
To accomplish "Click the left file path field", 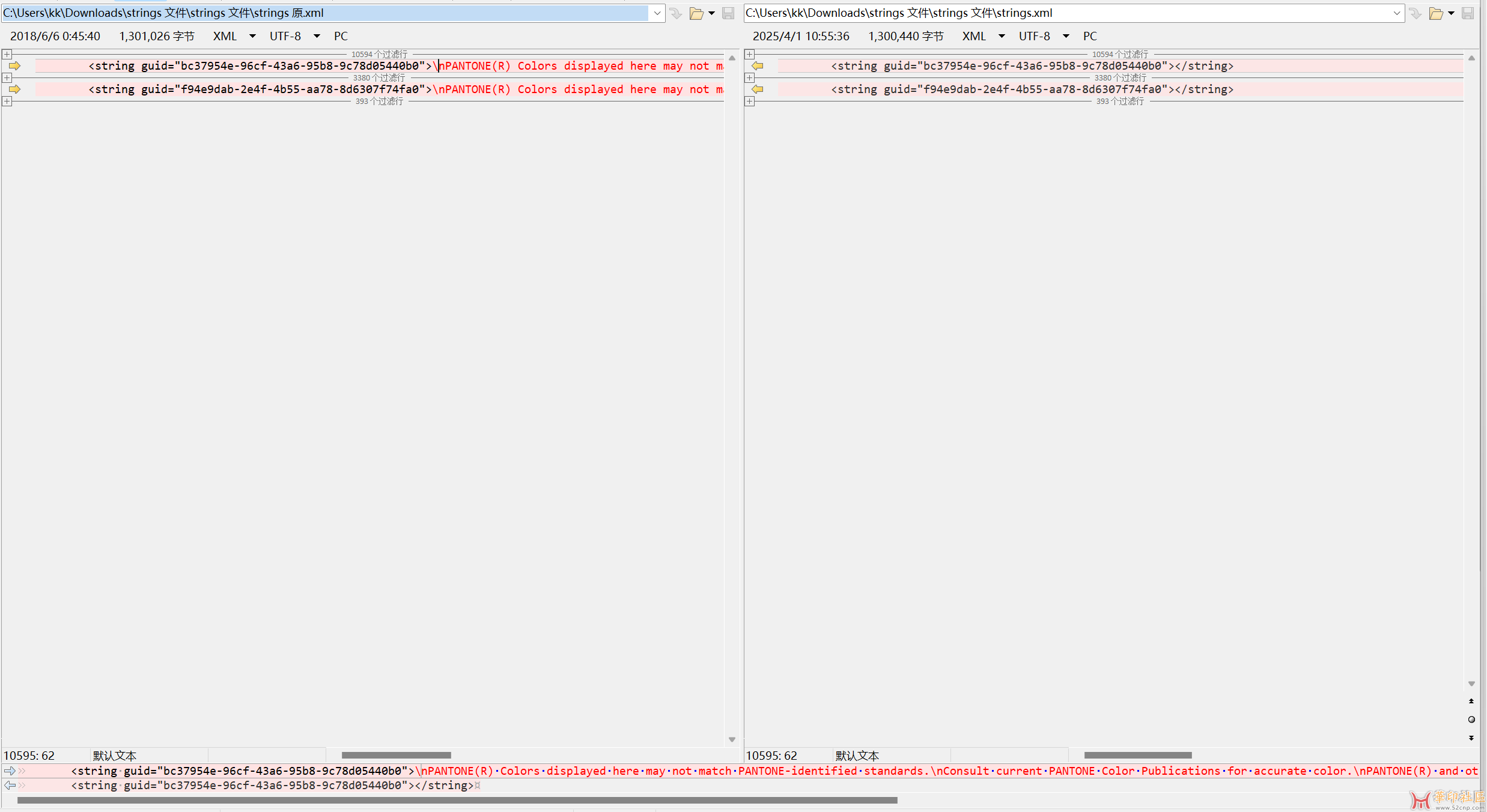I will pos(325,13).
